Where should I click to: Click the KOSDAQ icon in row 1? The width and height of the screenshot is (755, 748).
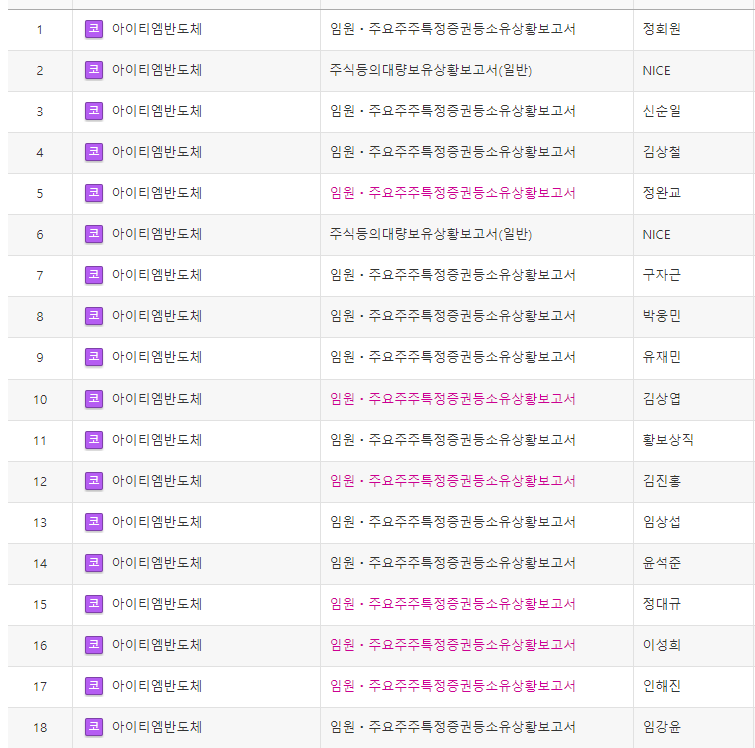[94, 29]
